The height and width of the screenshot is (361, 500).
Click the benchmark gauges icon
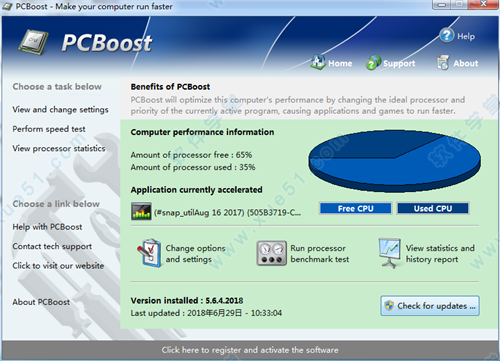271,253
